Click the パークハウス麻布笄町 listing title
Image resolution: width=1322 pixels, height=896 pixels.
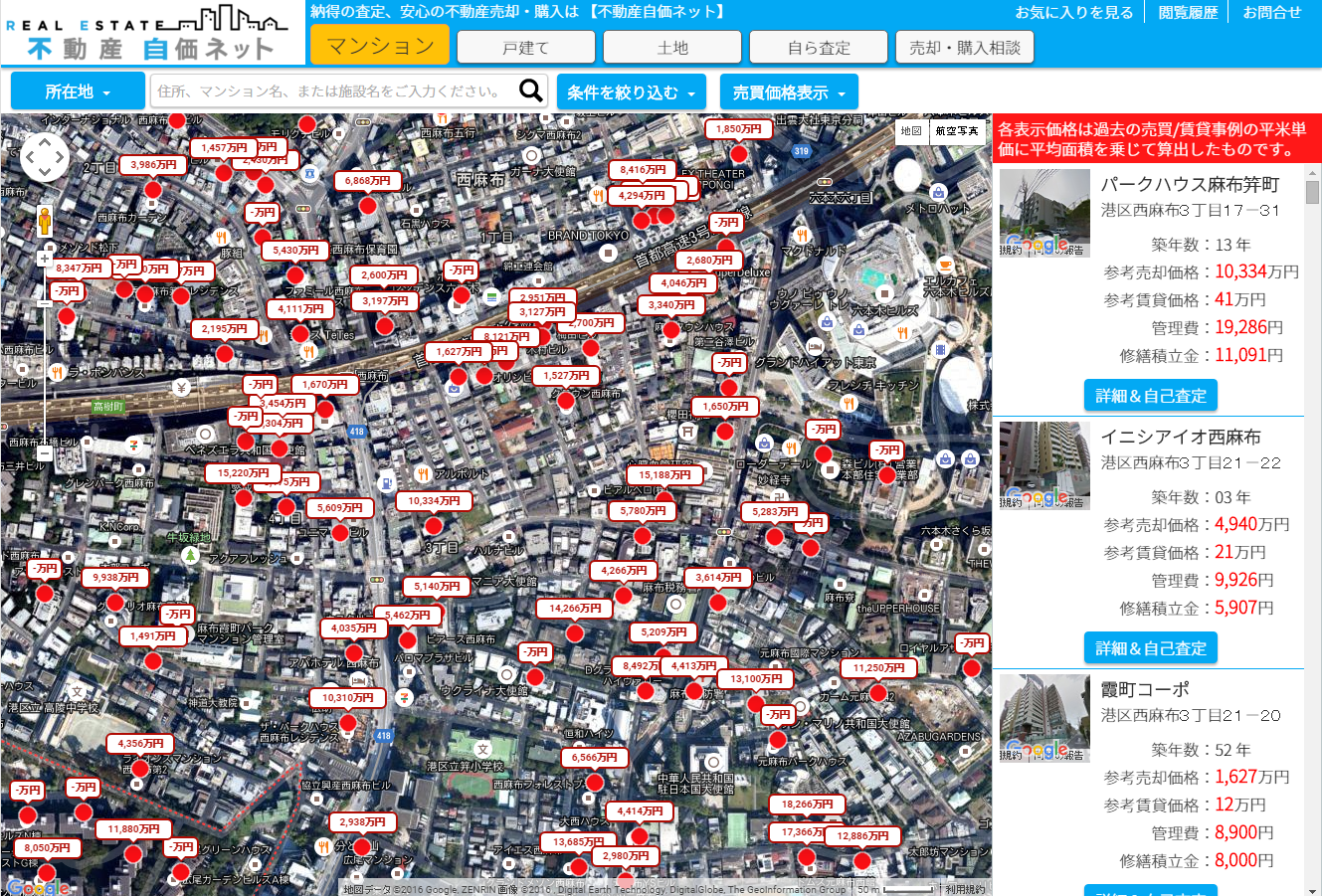point(1190,184)
